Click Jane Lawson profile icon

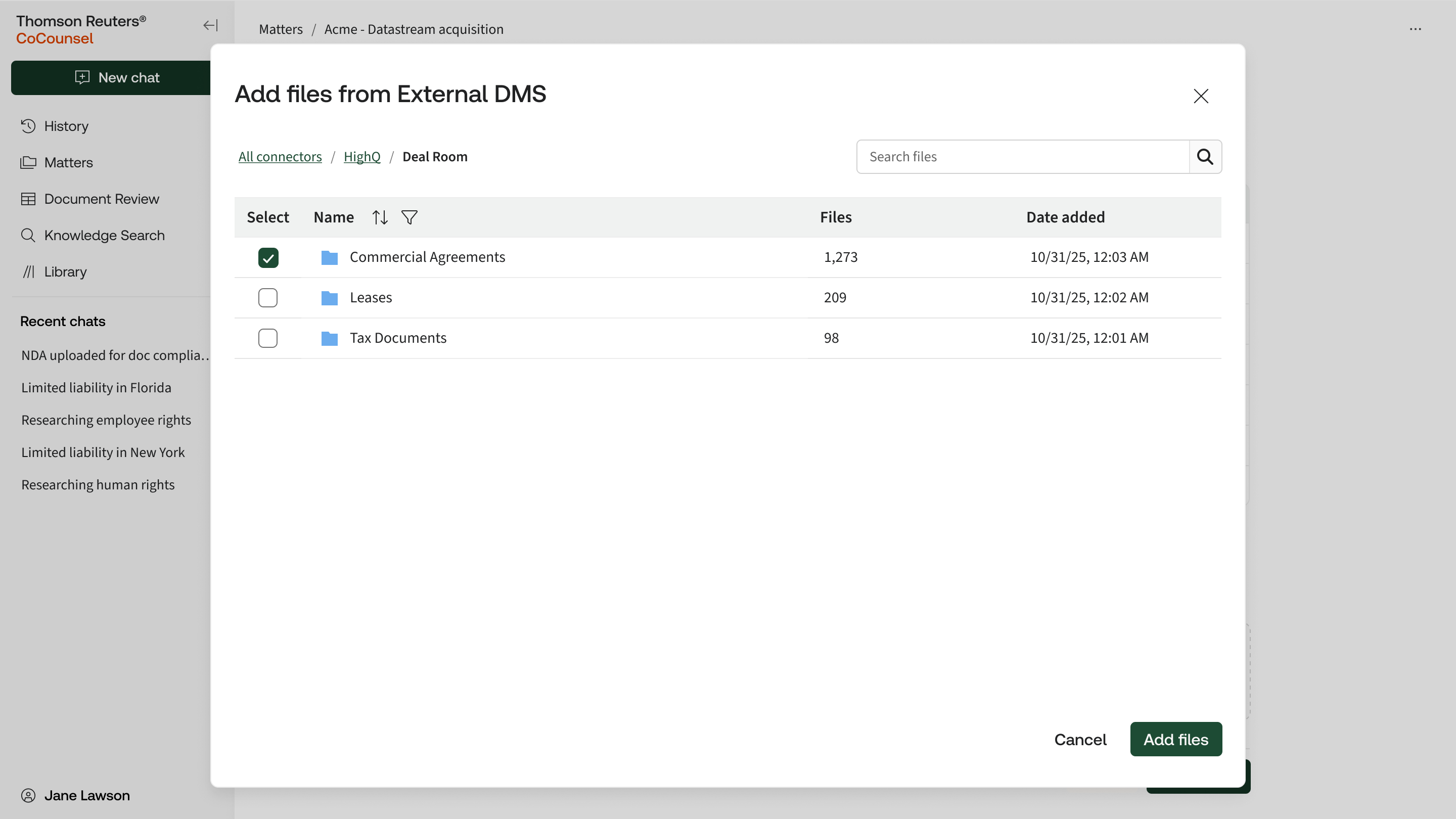point(28,795)
